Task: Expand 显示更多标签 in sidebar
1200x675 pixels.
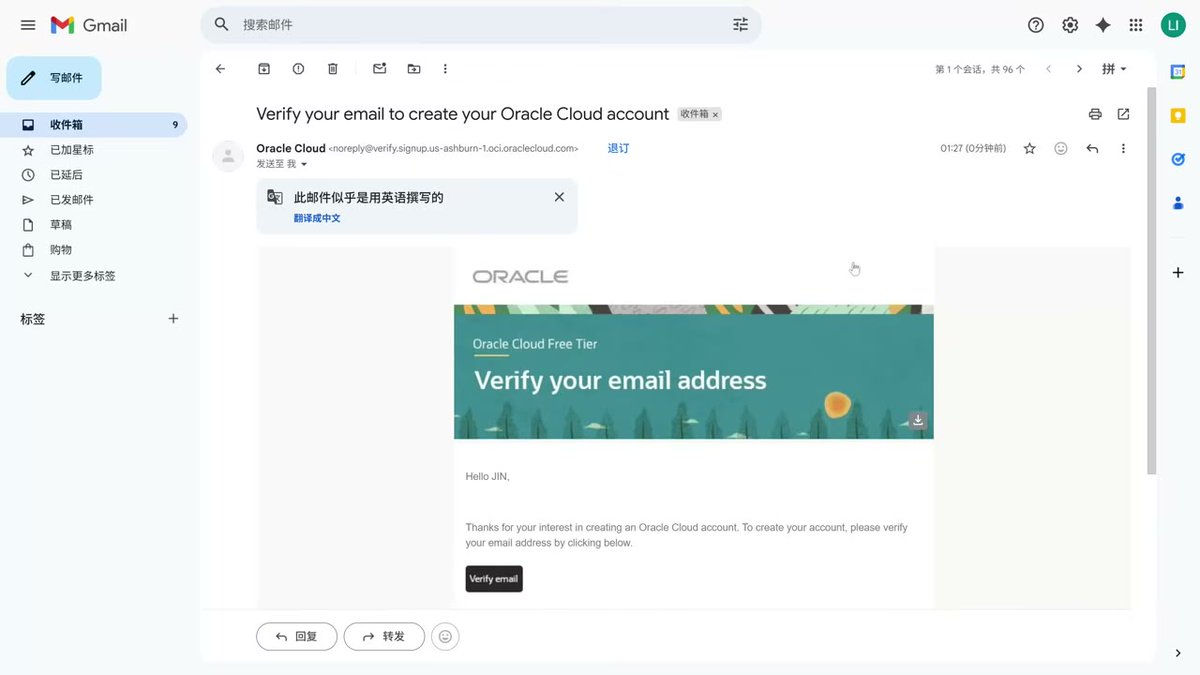Action: 82,276
